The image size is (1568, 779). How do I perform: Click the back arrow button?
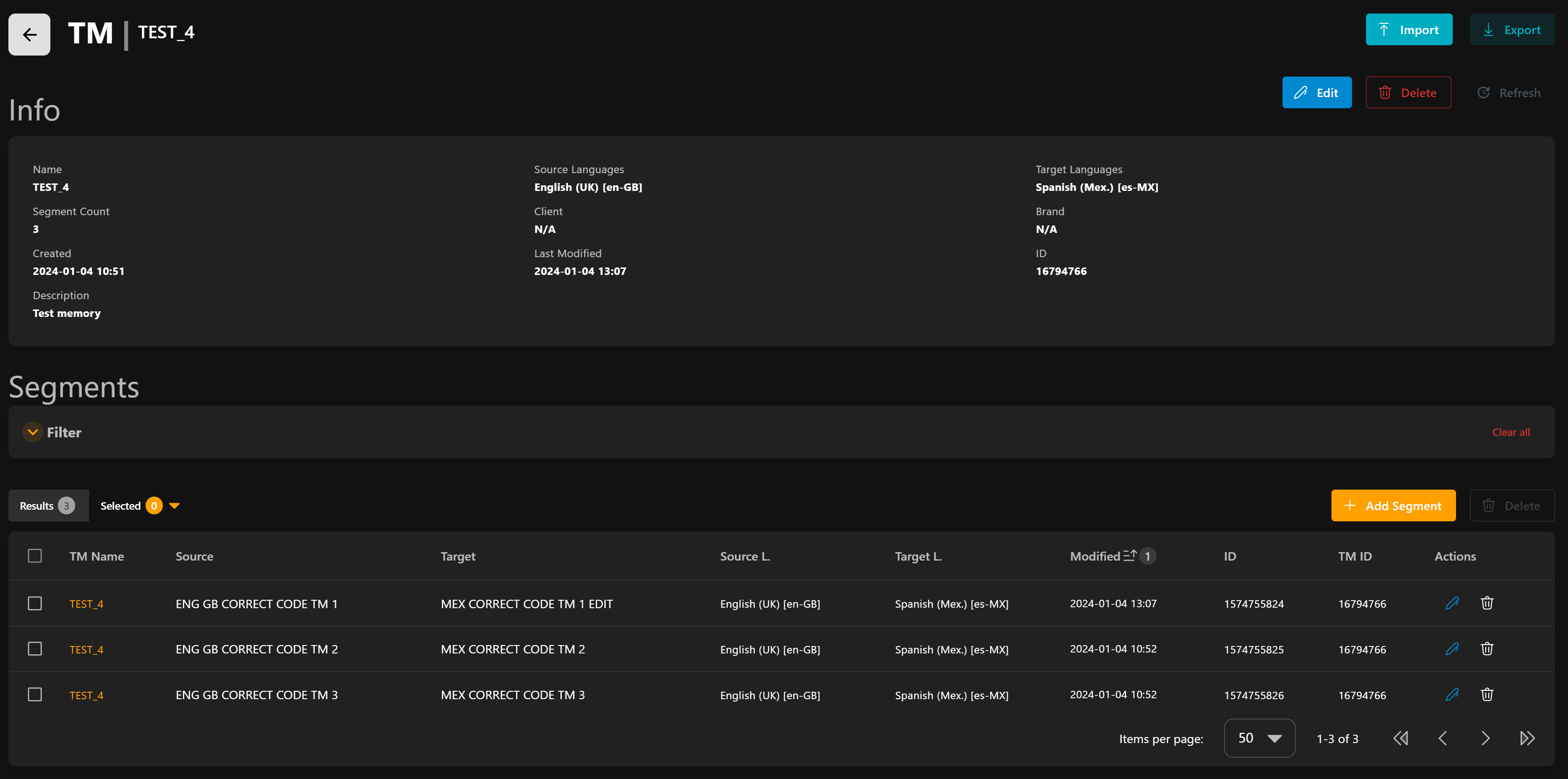pyautogui.click(x=29, y=35)
